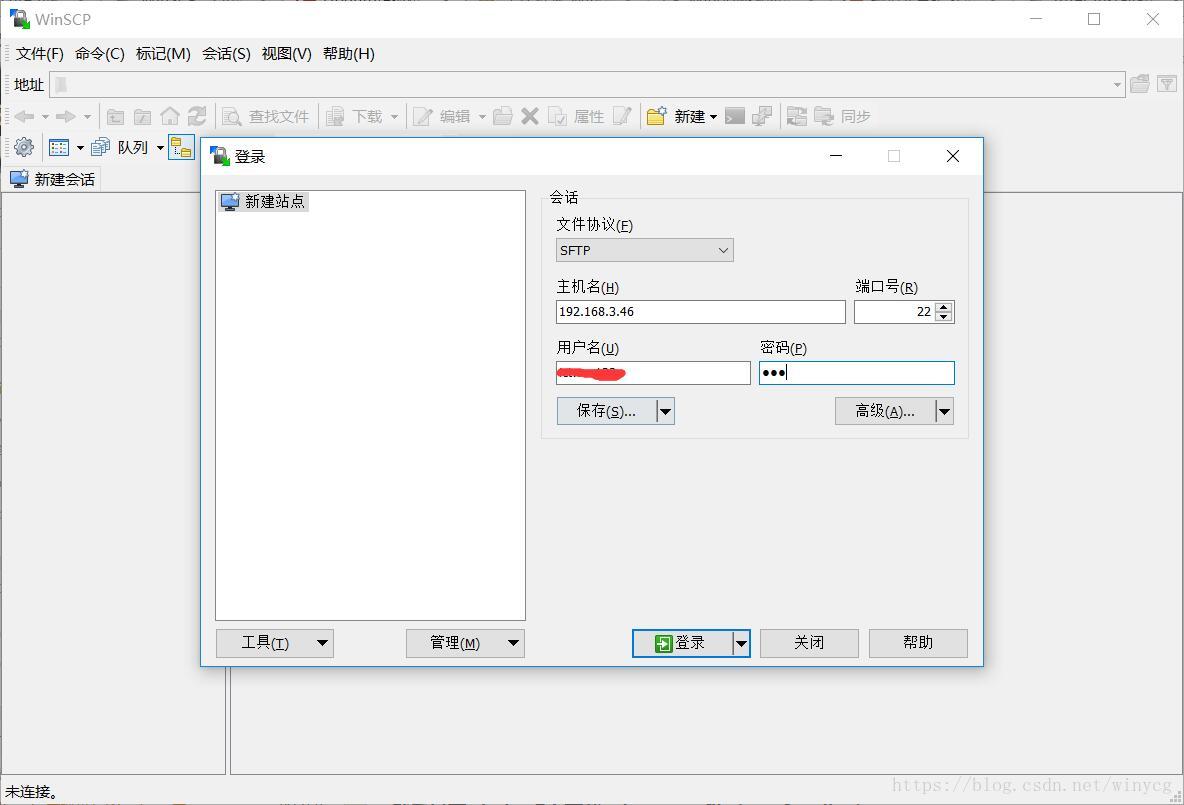
Task: Click the panel layout toggle icon
Action: [x=60, y=146]
